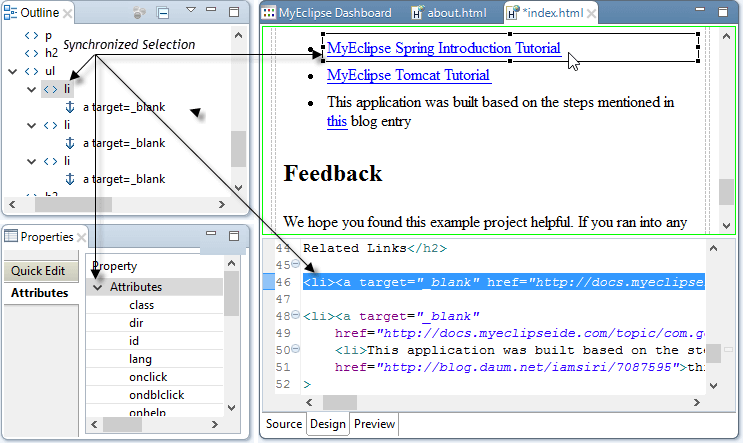The image size is (743, 443).
Task: Click the Property column header
Action: click(x=114, y=266)
